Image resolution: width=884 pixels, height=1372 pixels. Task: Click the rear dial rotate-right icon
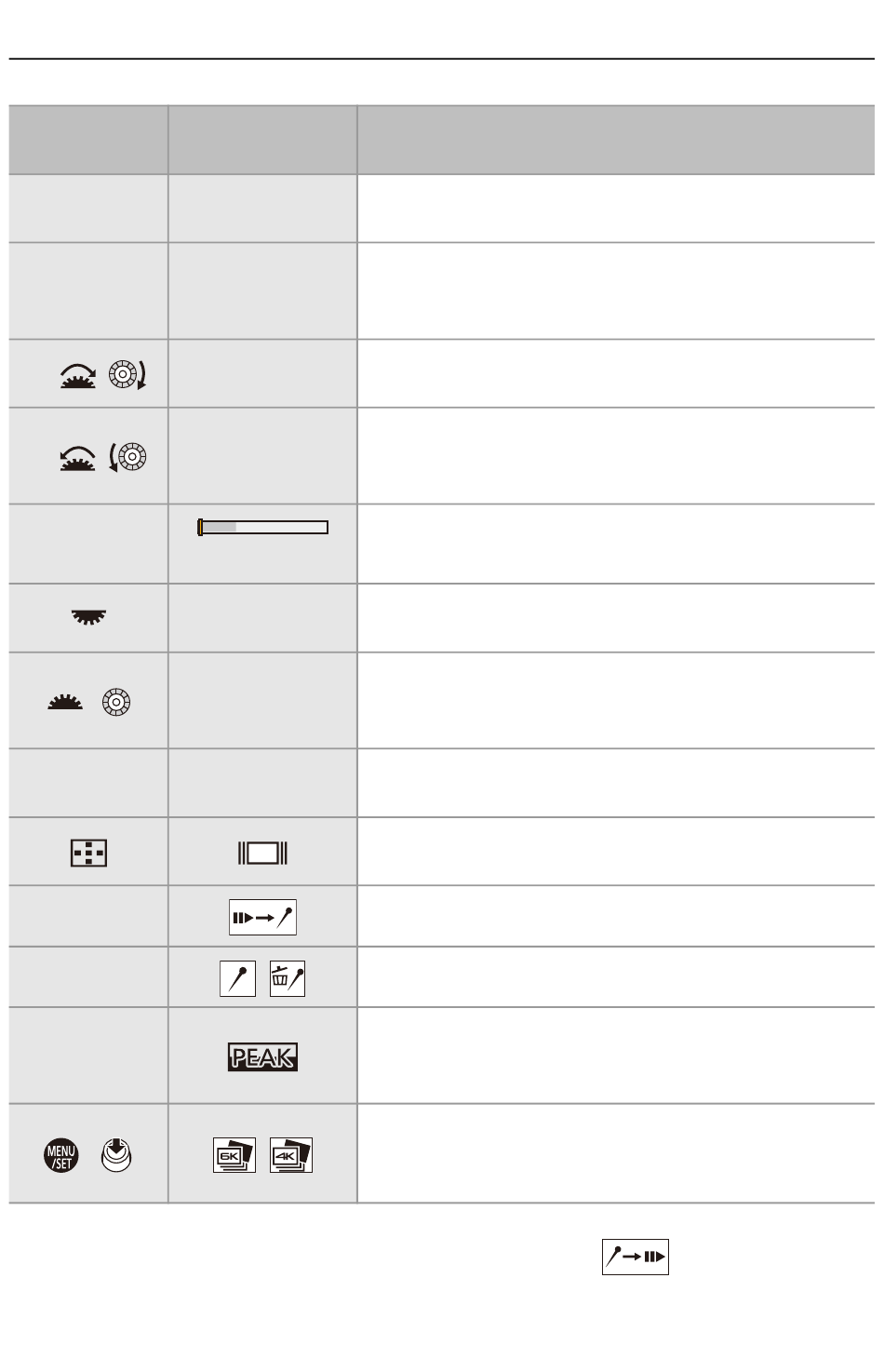point(78,374)
